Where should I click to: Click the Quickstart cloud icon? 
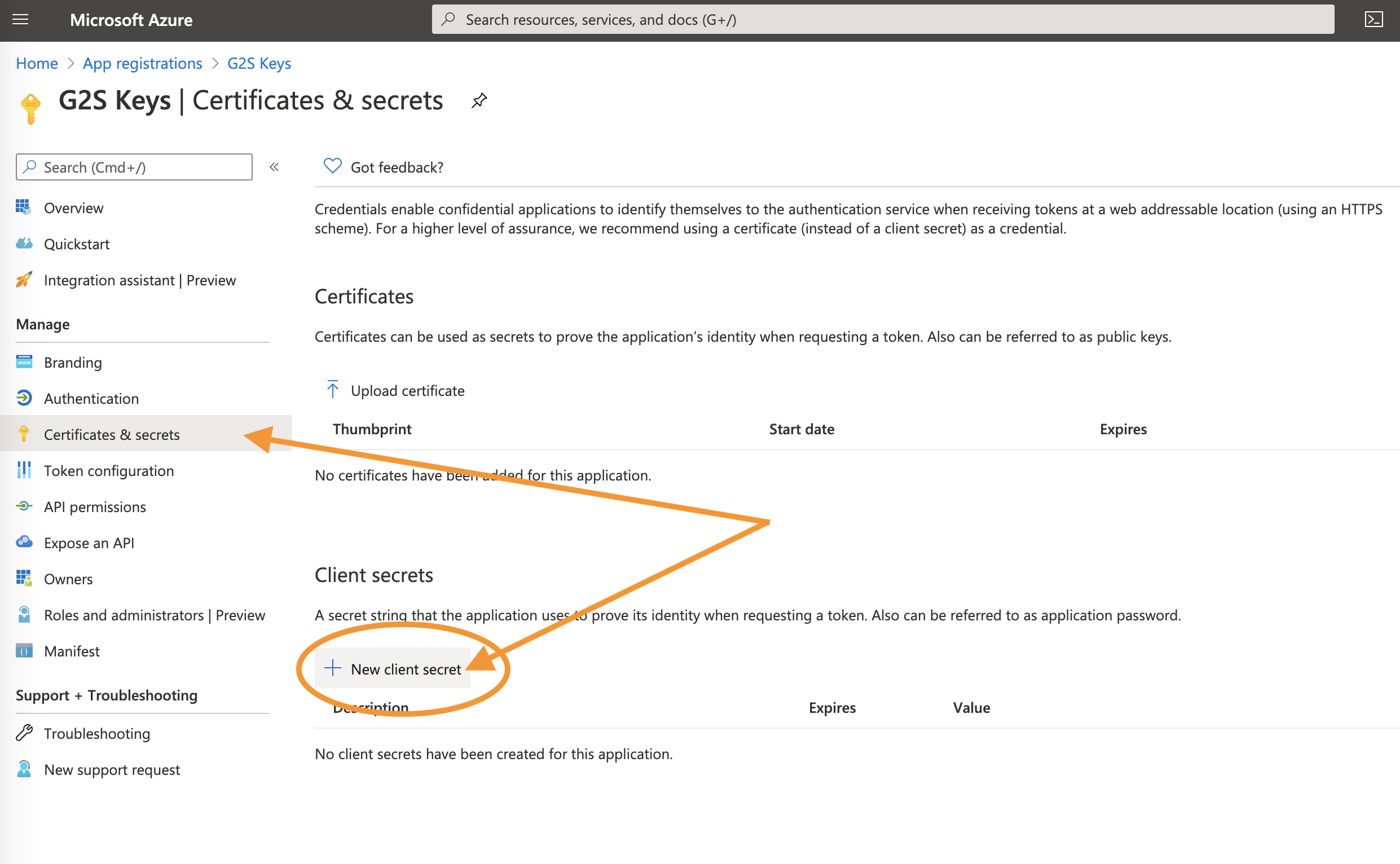click(x=24, y=244)
